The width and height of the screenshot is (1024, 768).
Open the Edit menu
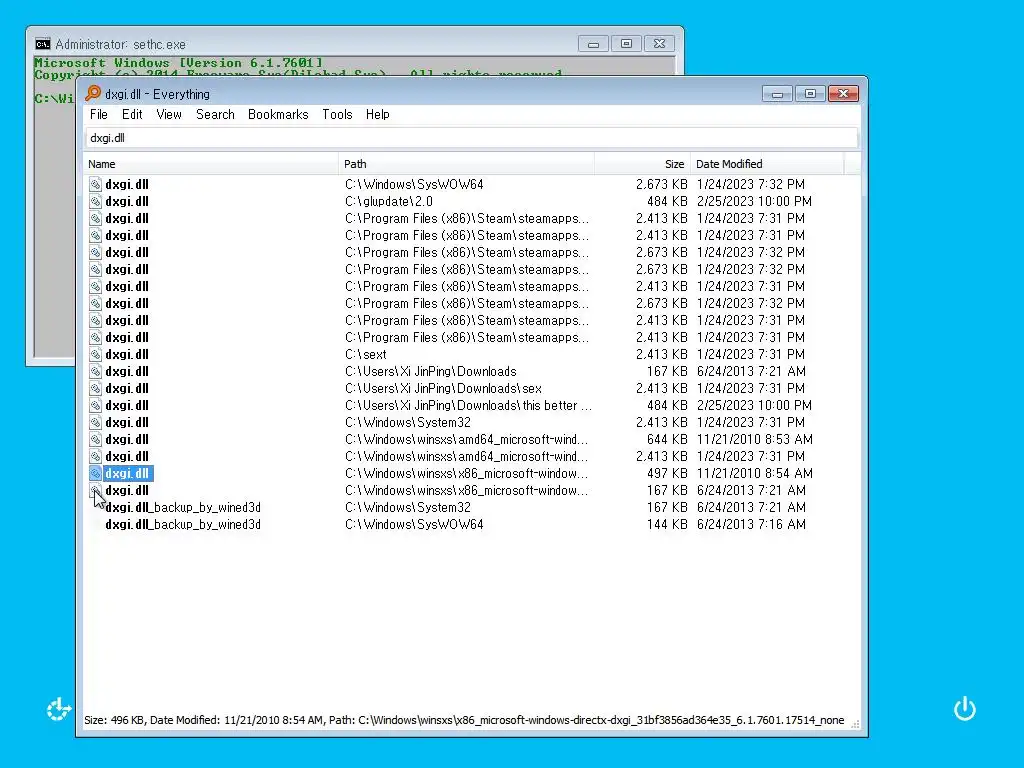132,114
